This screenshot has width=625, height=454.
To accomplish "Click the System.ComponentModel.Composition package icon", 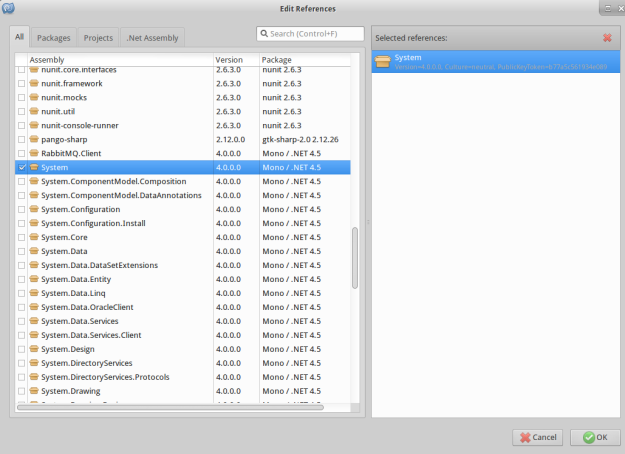I will (x=34, y=181).
